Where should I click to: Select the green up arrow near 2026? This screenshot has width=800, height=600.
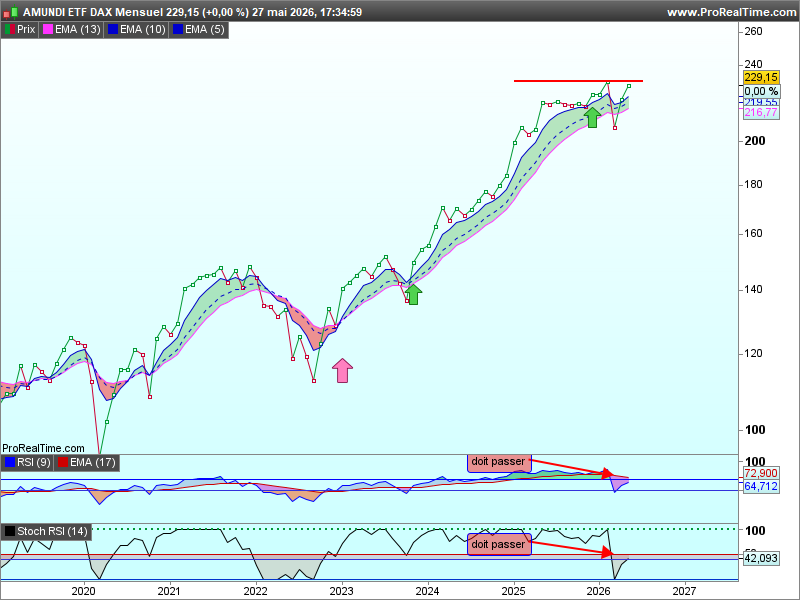point(592,117)
